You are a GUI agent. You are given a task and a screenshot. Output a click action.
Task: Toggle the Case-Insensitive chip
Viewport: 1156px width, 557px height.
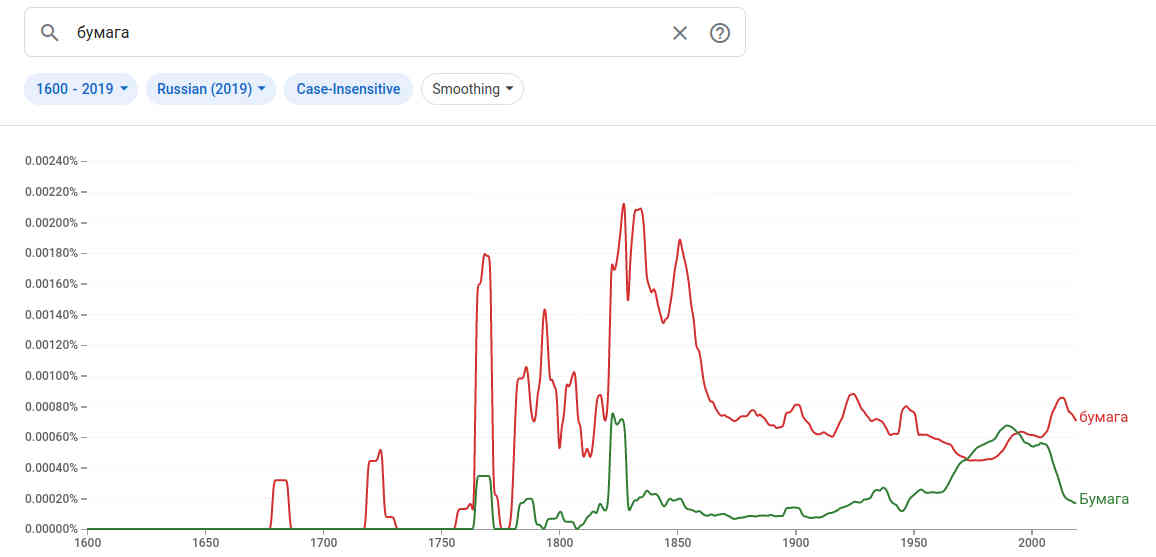point(348,89)
